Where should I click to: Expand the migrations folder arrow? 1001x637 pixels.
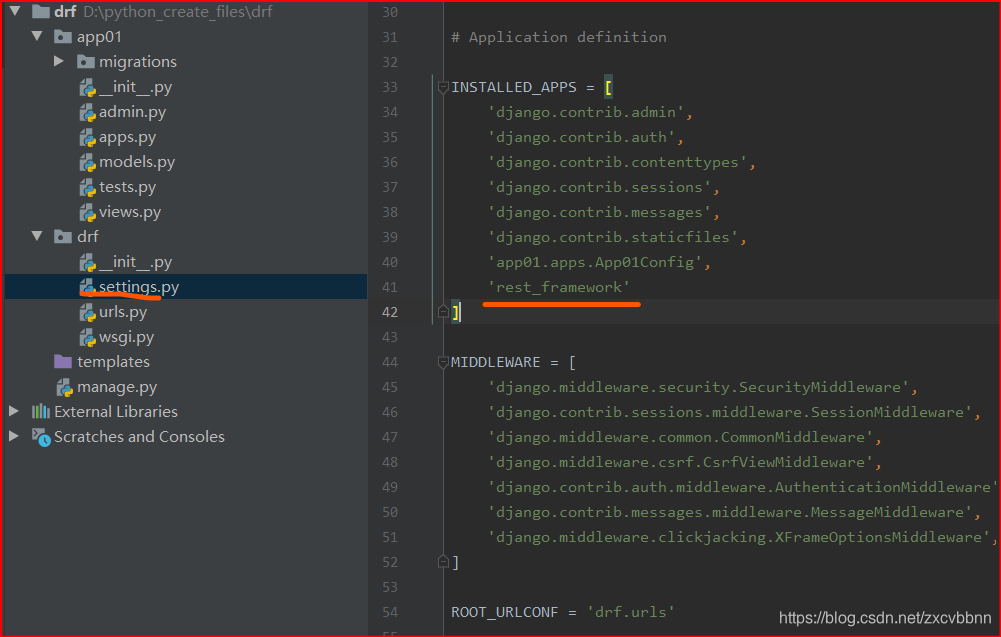[x=59, y=61]
